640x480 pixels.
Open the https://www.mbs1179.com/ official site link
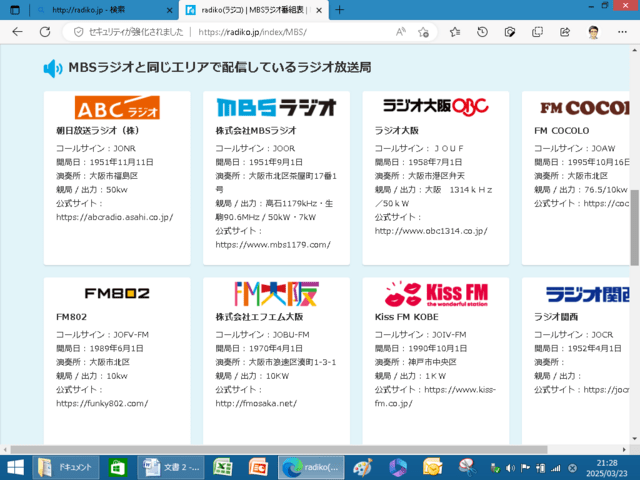click(272, 244)
